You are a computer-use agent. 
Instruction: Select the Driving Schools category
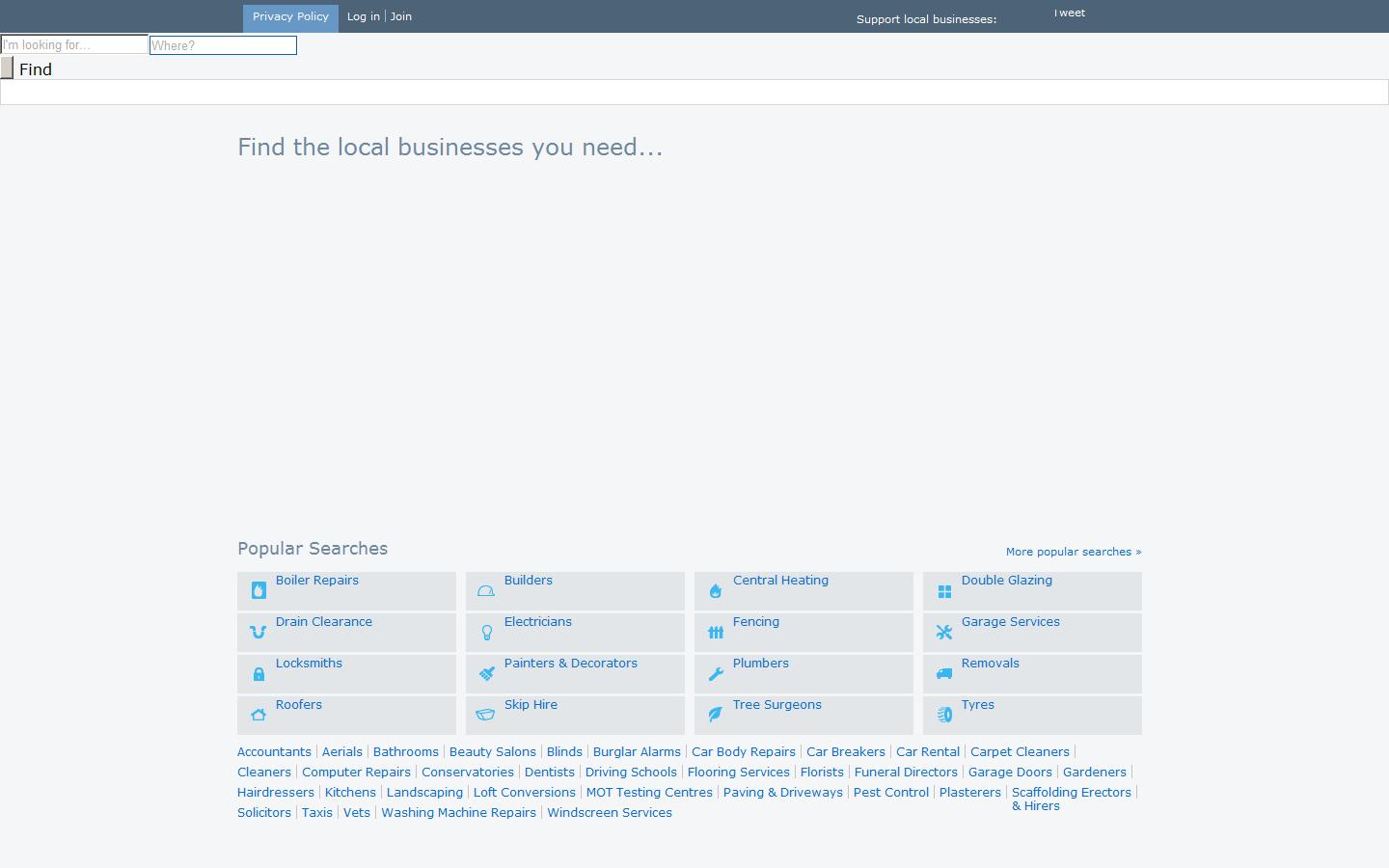631,772
